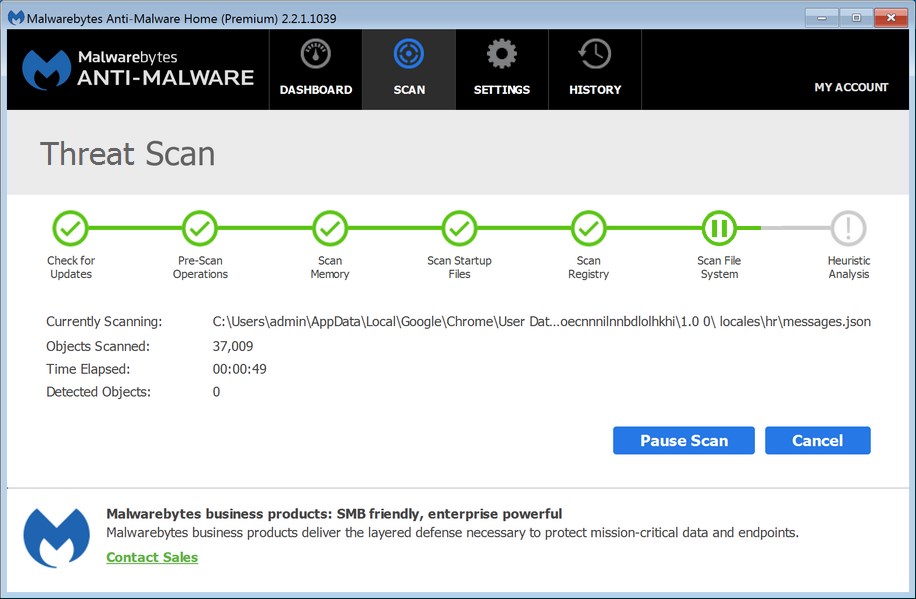Click the layered defense description text
Image resolution: width=916 pixels, height=599 pixels.
pyautogui.click(x=452, y=532)
